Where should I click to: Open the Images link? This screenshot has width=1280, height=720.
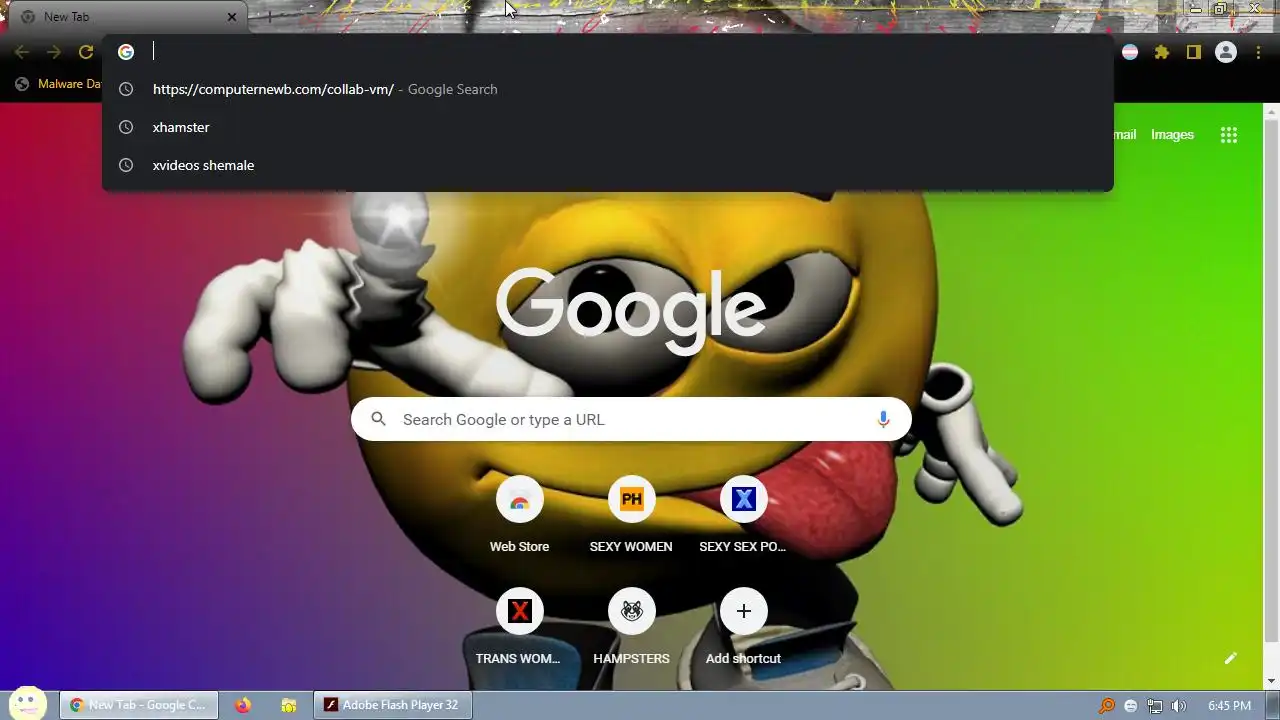point(1172,135)
